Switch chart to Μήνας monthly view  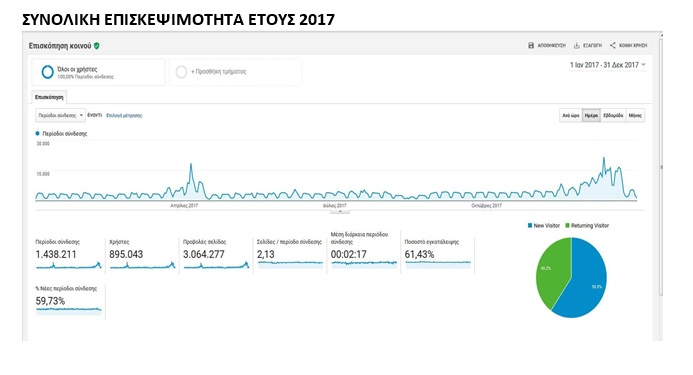[x=635, y=115]
